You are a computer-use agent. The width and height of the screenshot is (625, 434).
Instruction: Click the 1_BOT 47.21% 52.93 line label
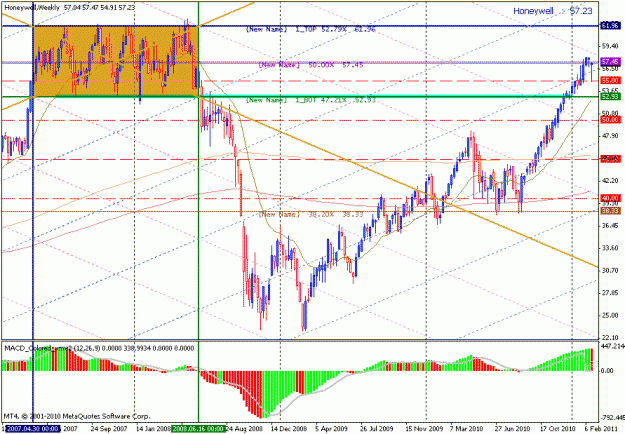pyautogui.click(x=311, y=100)
